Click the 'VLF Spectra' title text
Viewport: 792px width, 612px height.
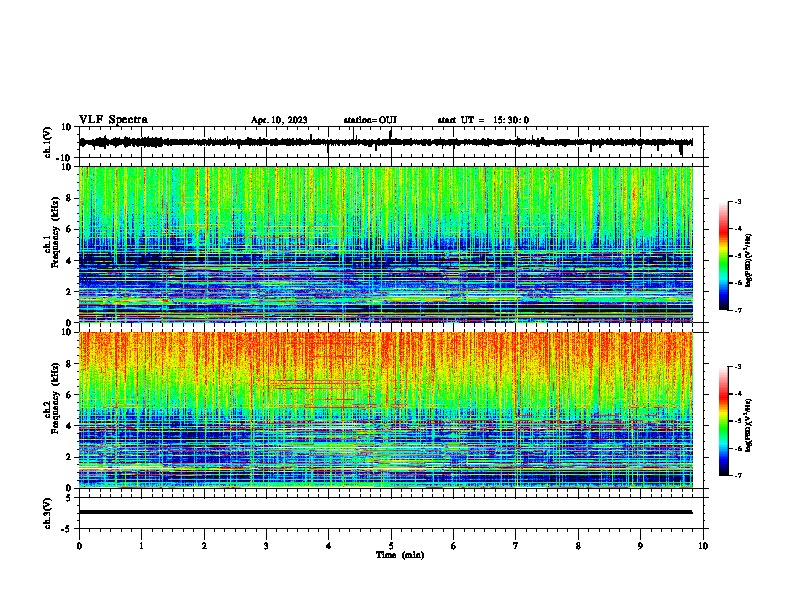tap(113, 120)
